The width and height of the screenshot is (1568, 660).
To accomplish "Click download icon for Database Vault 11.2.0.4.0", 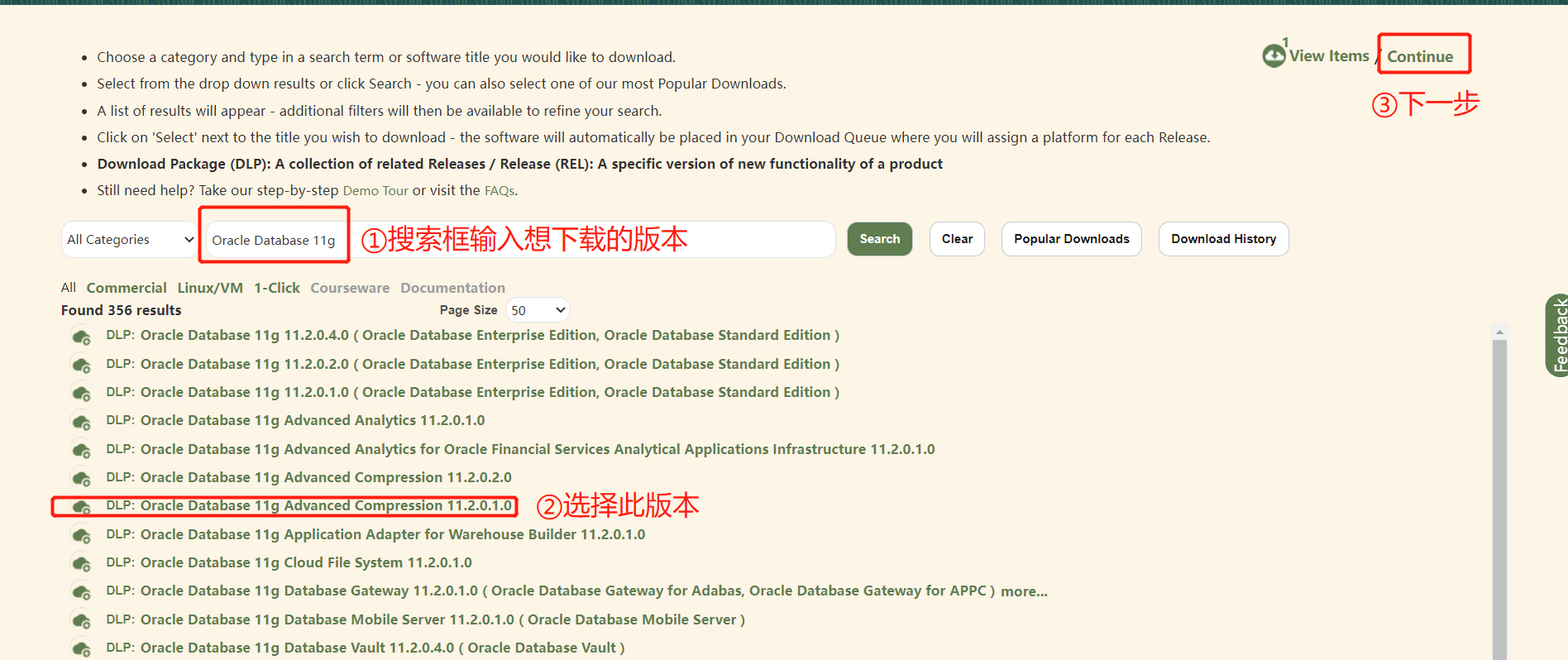I will click(x=81, y=648).
